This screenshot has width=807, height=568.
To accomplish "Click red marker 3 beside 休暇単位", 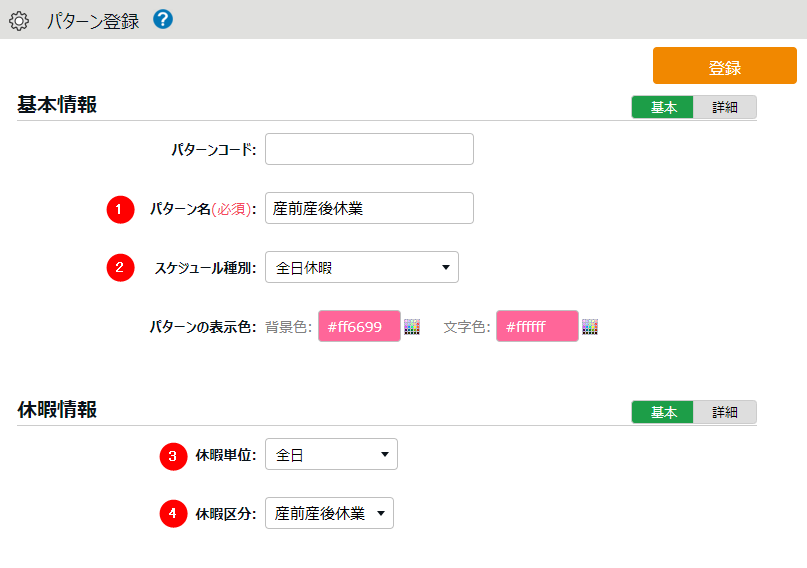I will click(173, 455).
